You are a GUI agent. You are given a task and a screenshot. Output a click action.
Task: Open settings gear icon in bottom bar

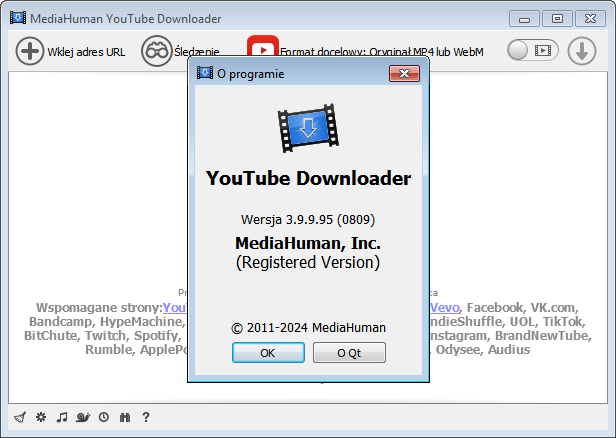[x=41, y=417]
